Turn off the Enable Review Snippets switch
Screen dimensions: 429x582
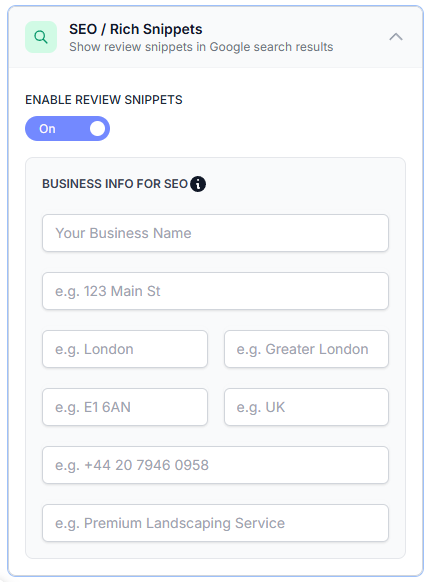point(67,128)
